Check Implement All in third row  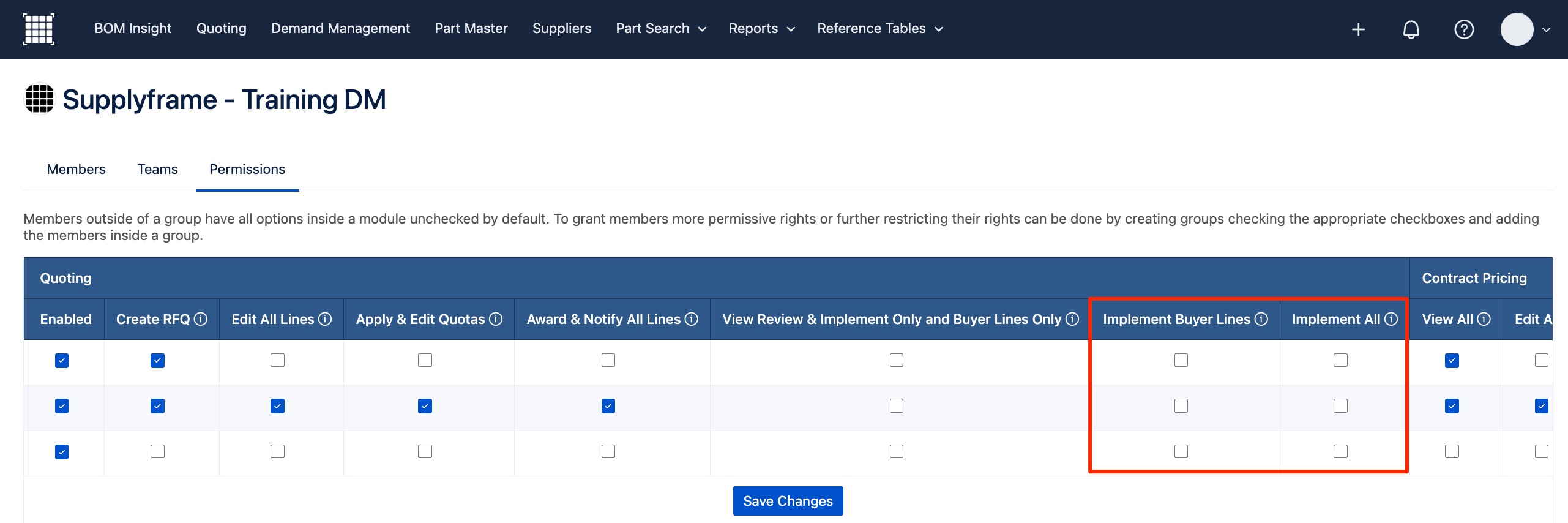(x=1340, y=451)
